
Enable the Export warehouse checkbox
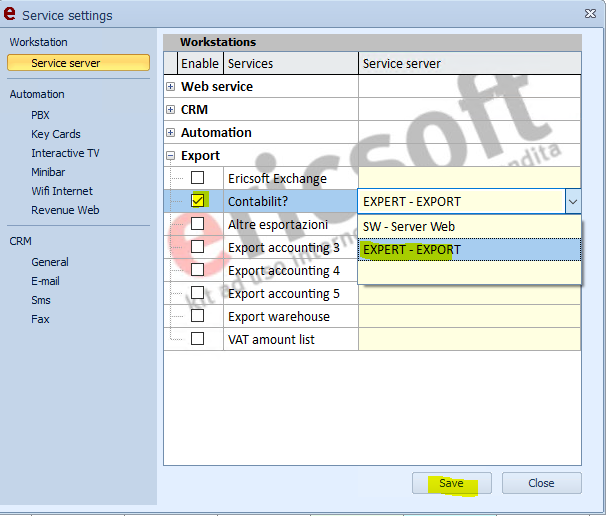[198, 316]
